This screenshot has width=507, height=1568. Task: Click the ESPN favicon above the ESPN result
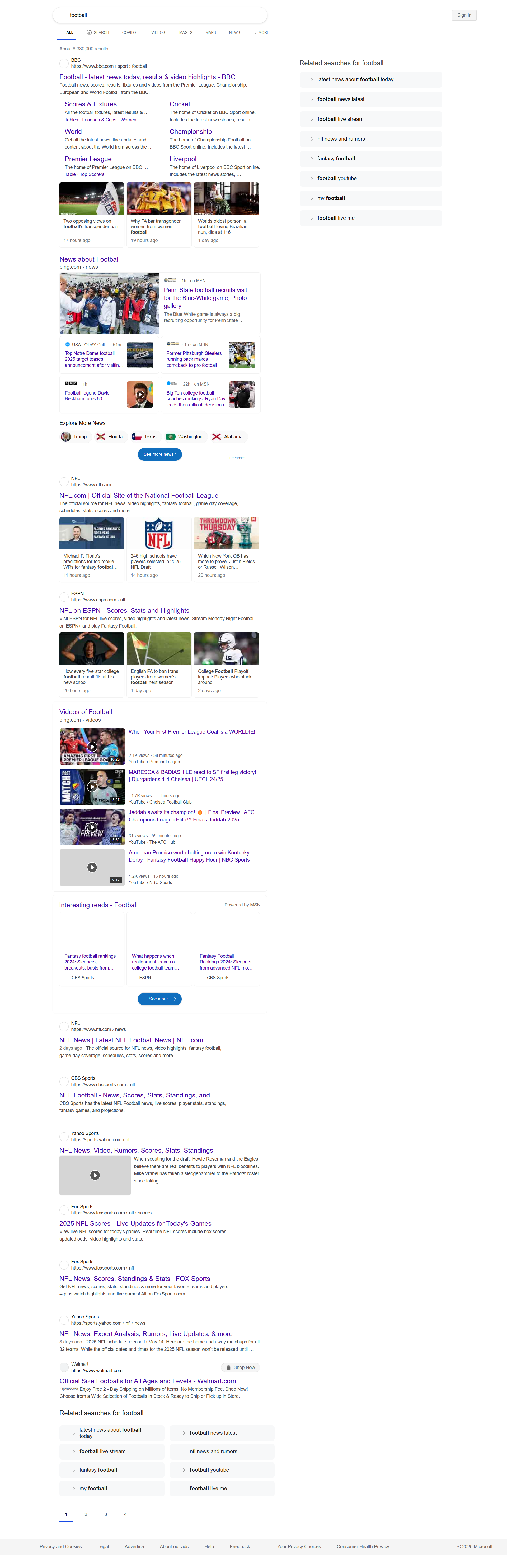click(63, 597)
